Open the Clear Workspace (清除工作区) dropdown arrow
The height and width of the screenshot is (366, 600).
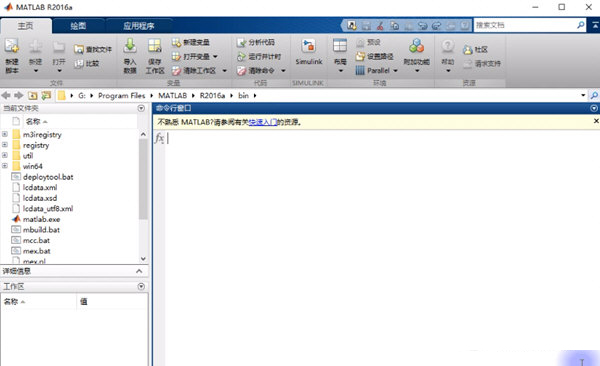225,71
